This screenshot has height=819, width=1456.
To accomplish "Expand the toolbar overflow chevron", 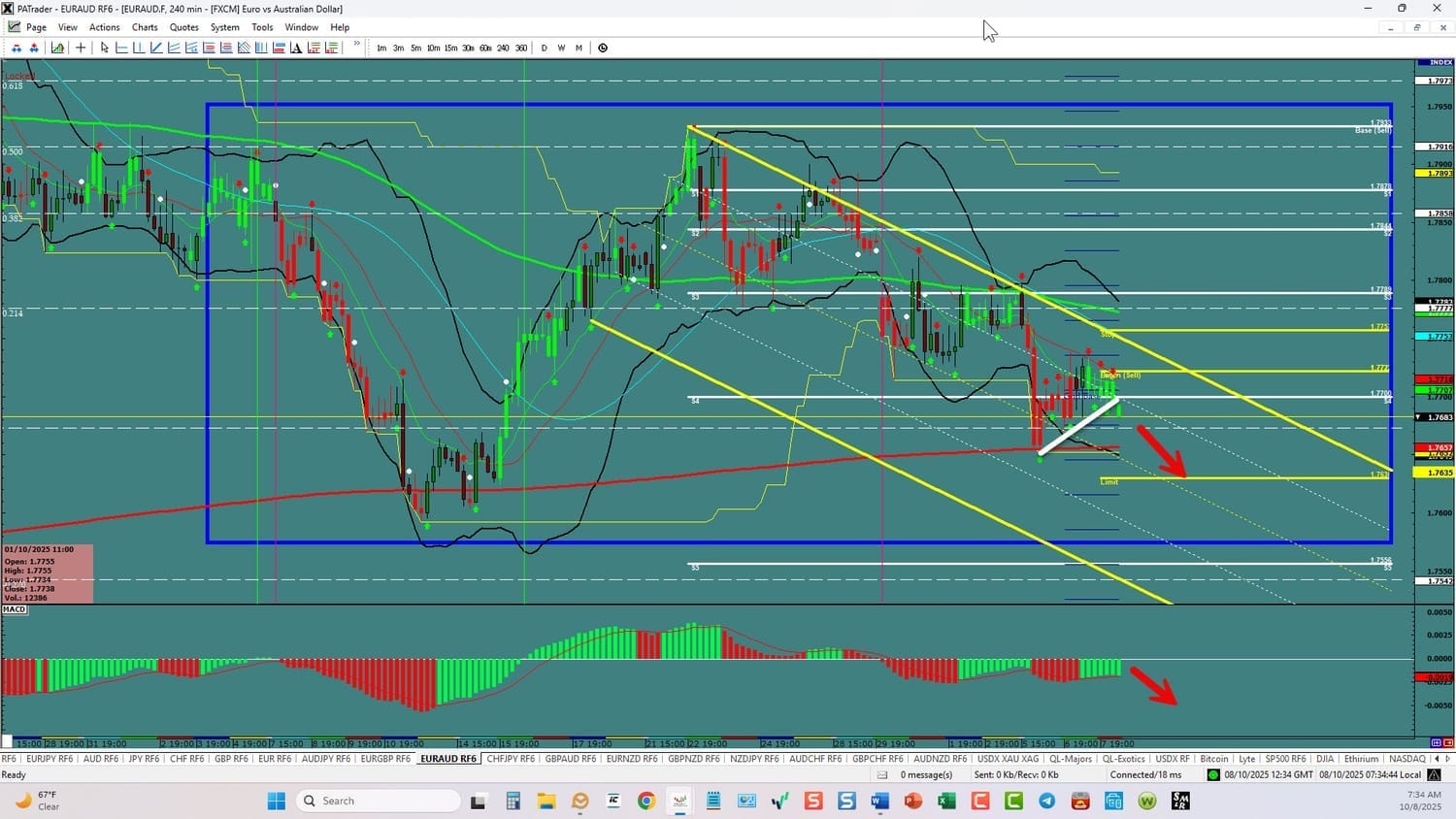I will click(x=356, y=45).
